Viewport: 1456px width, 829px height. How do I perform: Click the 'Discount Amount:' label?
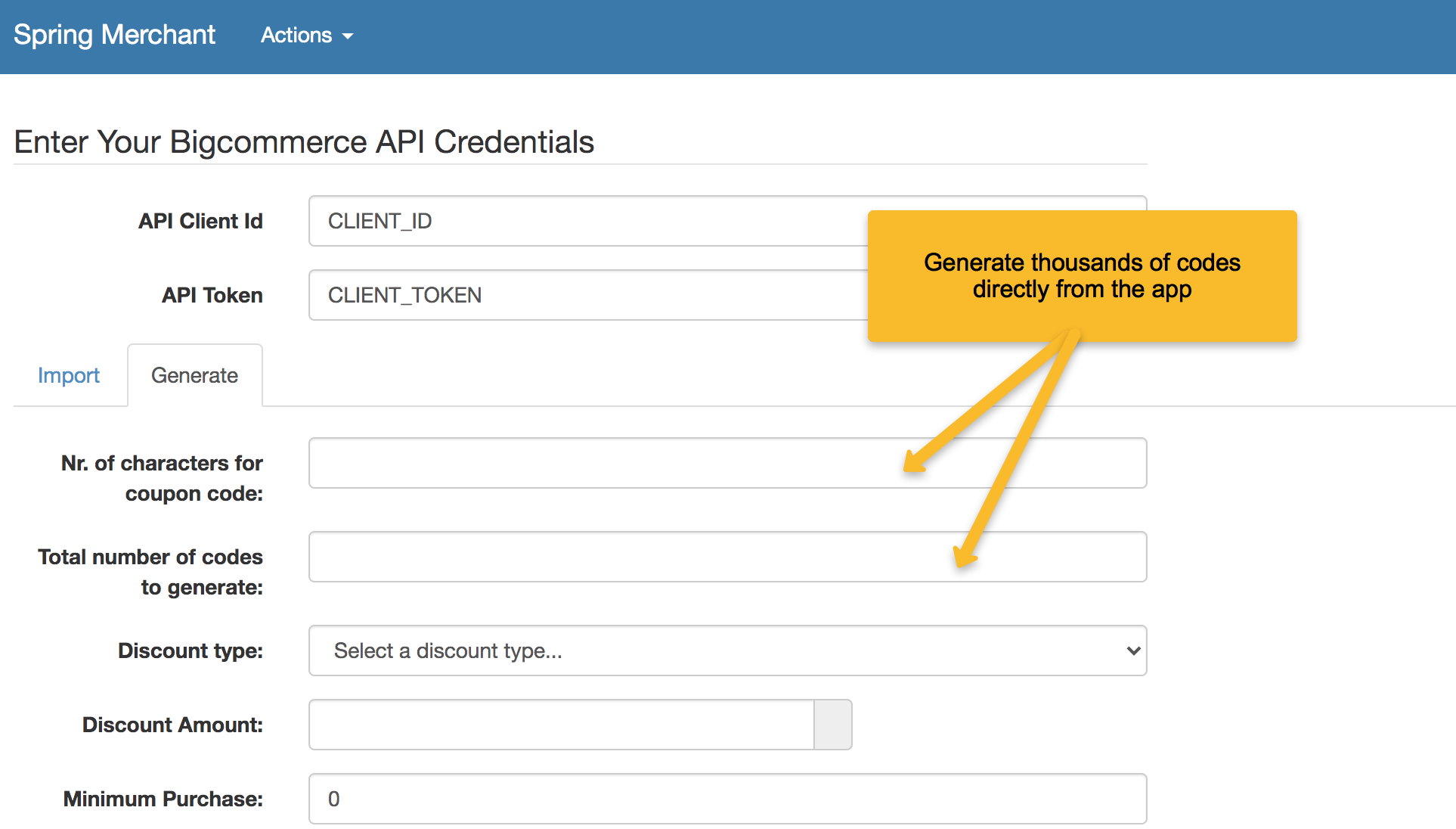click(172, 725)
